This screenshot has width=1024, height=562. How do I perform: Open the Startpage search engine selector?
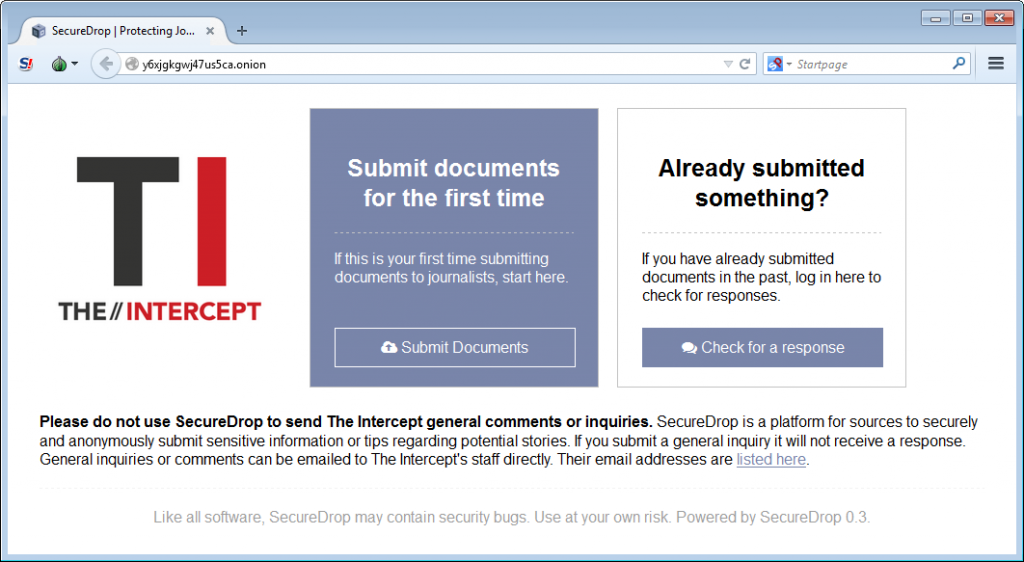(x=779, y=64)
